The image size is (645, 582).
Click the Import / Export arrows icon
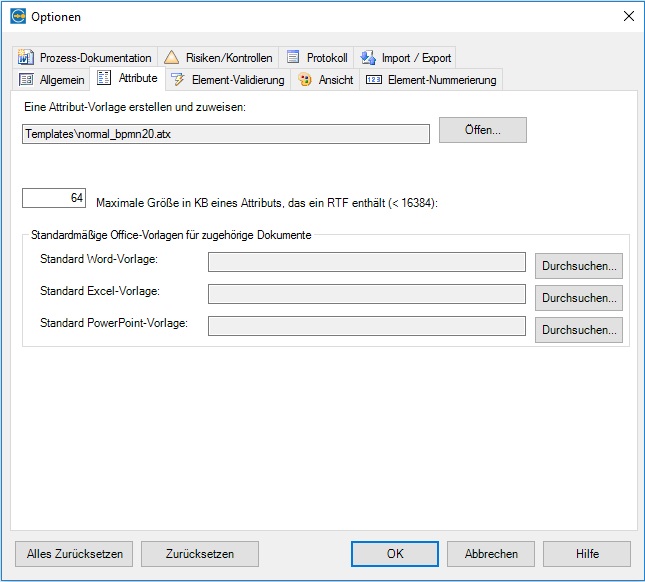click(368, 58)
